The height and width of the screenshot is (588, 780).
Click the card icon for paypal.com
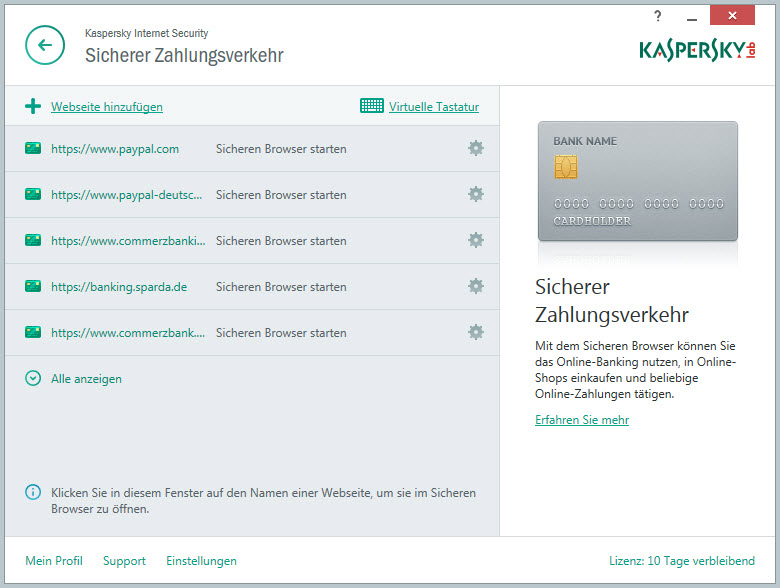[33, 148]
